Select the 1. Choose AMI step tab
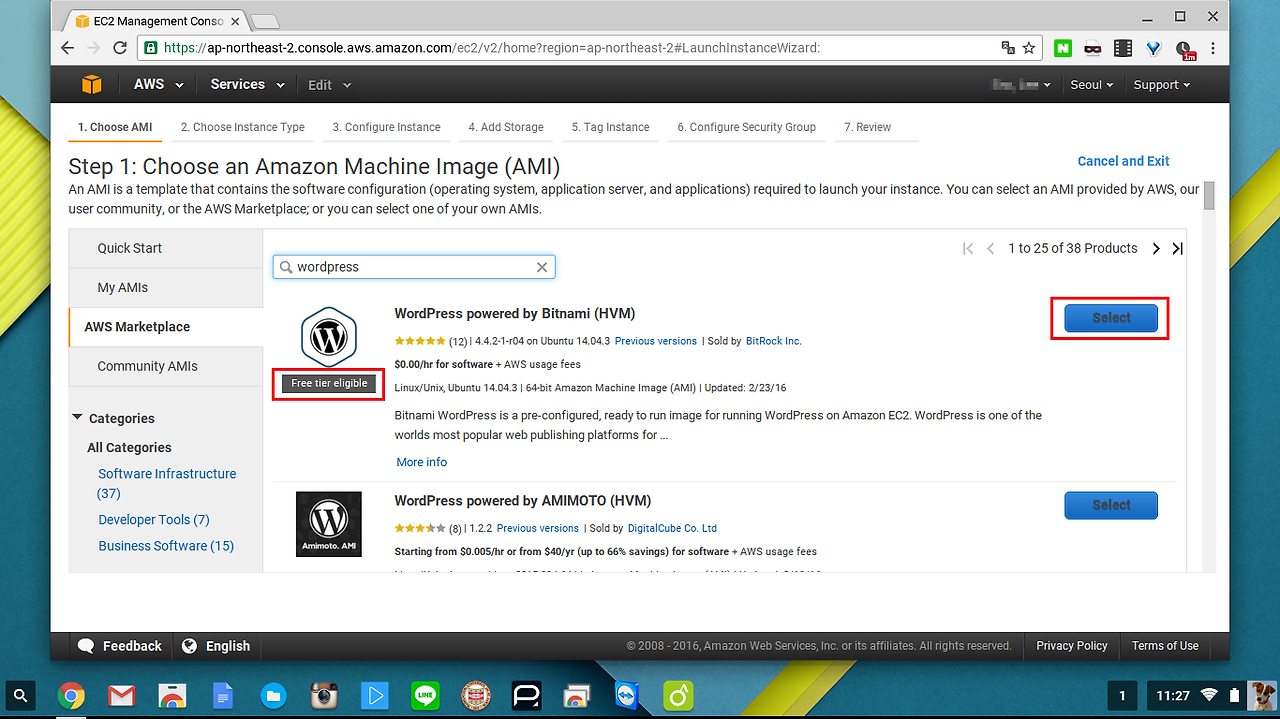Screen dimensions: 1280x719 coord(115,127)
